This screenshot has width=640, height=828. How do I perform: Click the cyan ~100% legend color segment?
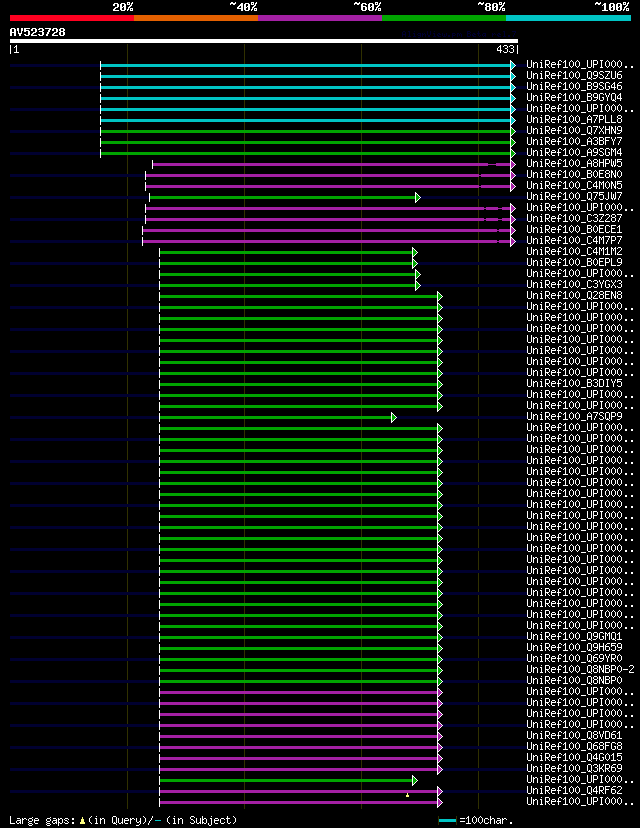point(568,18)
